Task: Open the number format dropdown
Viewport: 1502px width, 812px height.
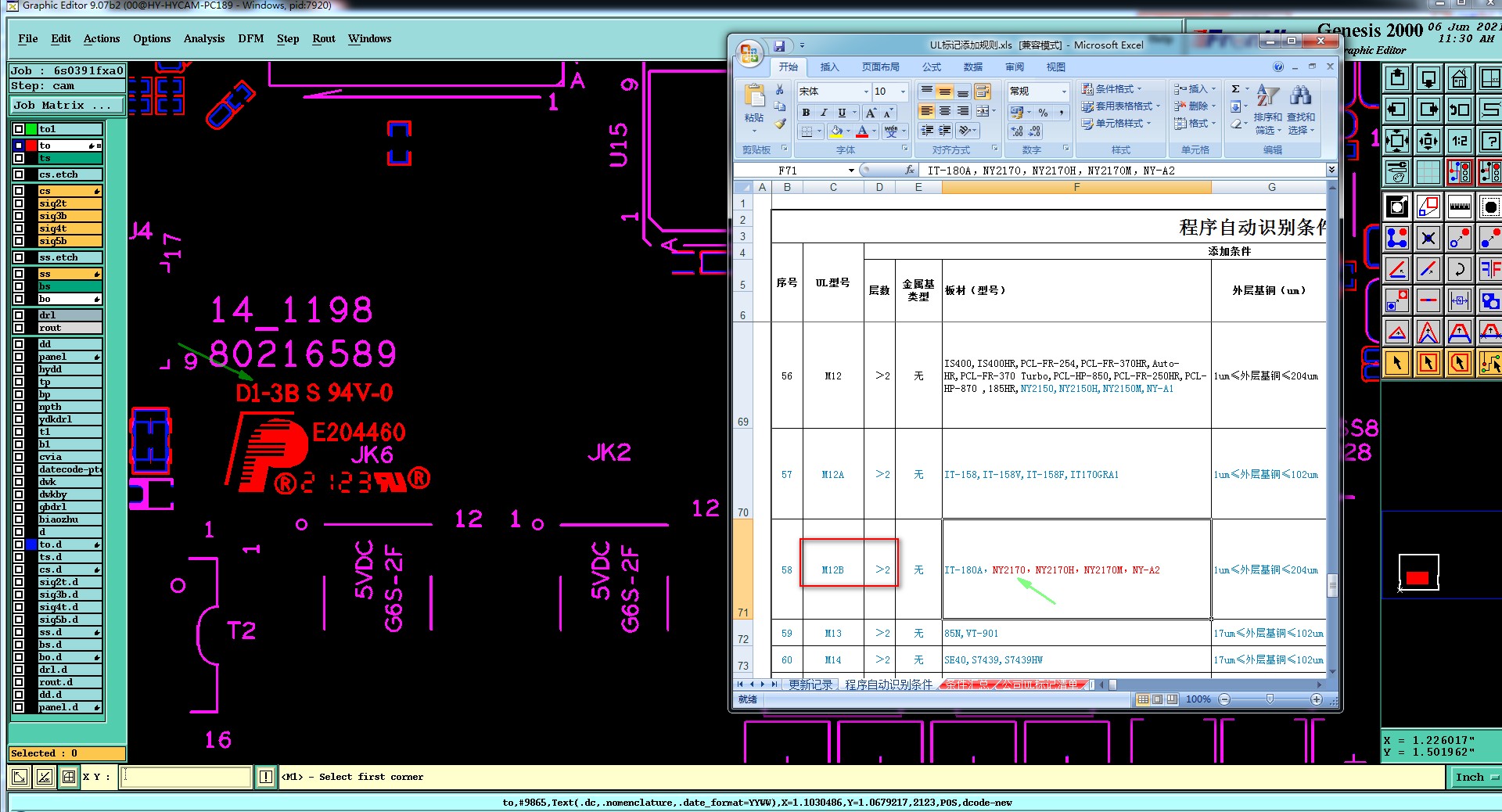Action: 1064,92
